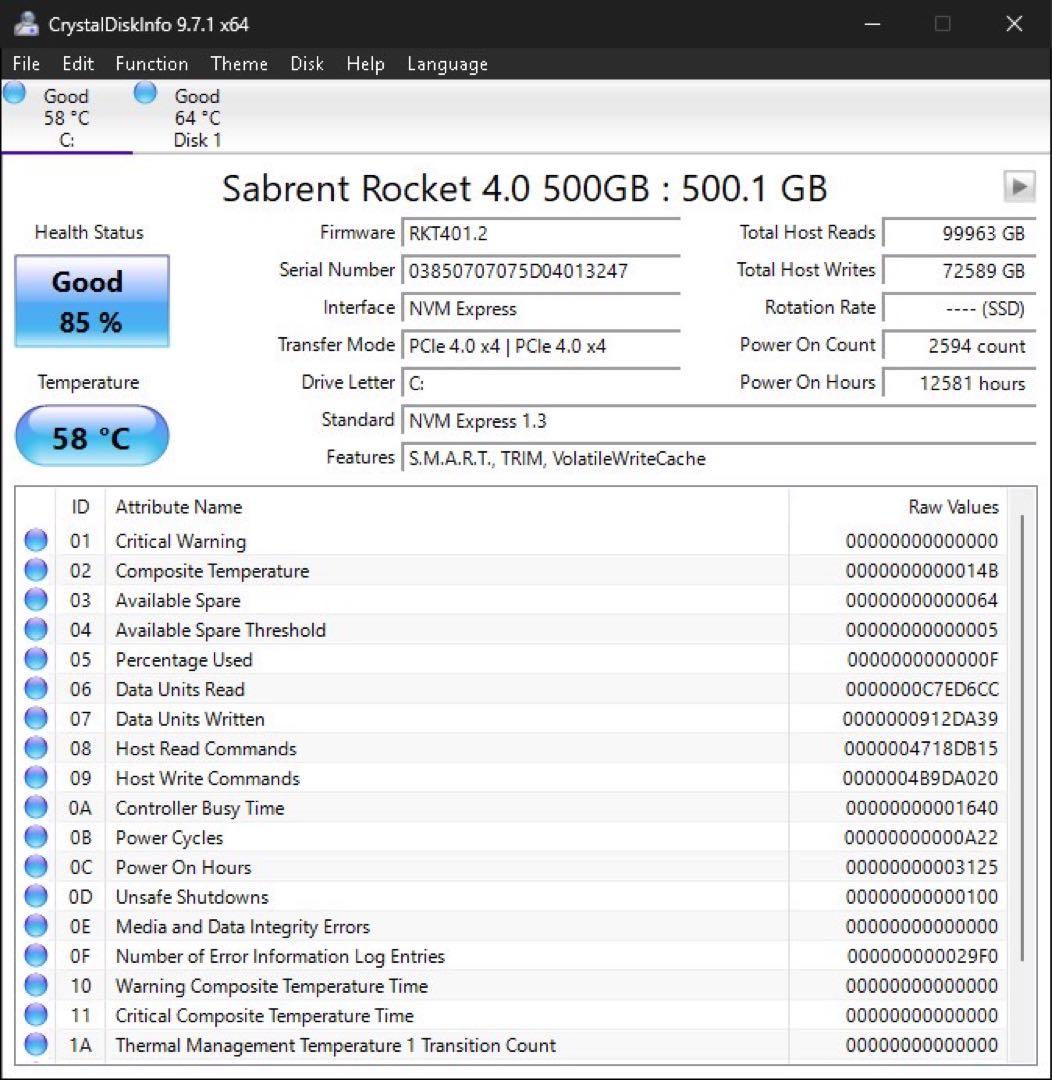Open the Theme menu

(239, 64)
